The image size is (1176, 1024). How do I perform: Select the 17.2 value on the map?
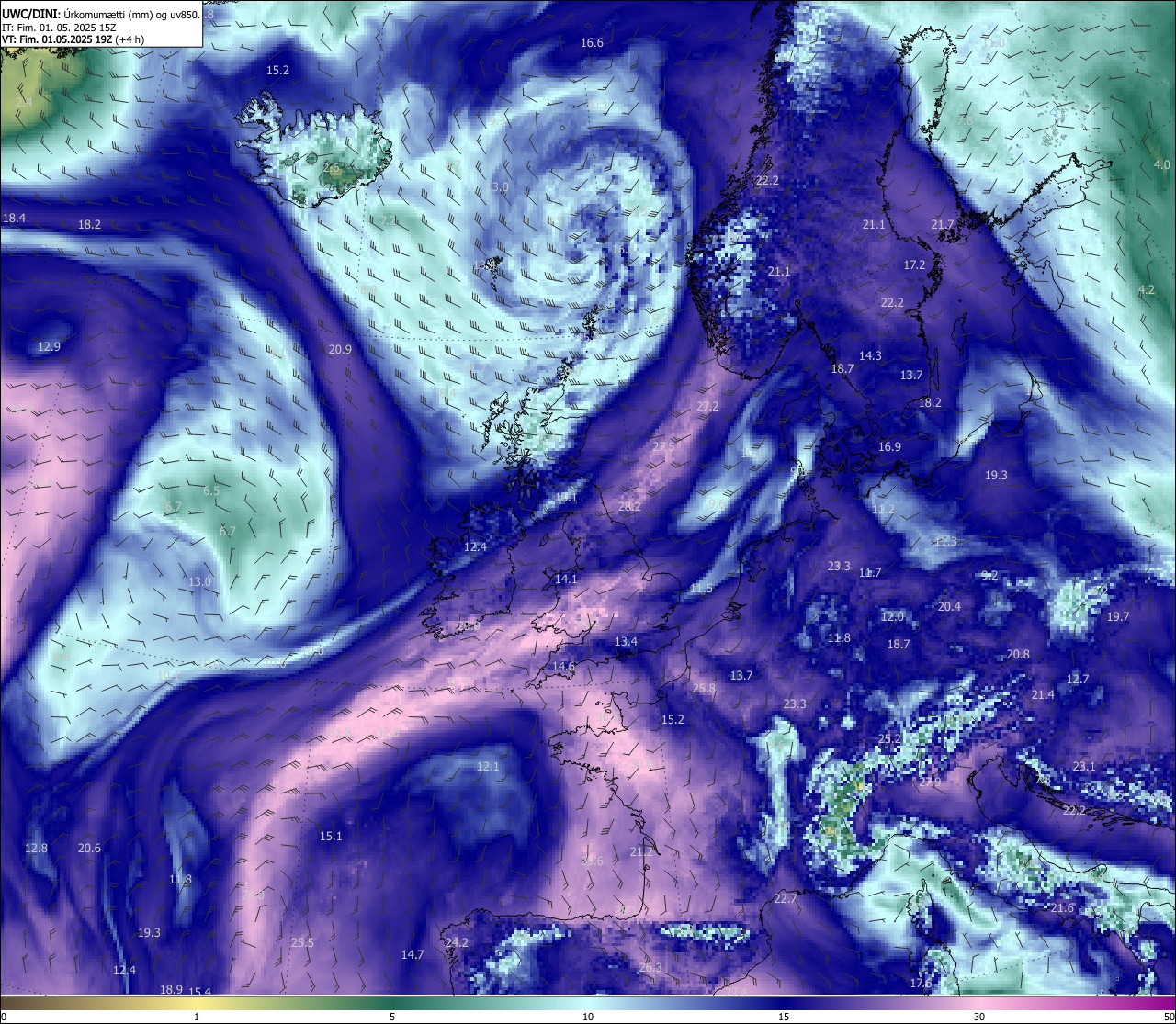[x=914, y=265]
